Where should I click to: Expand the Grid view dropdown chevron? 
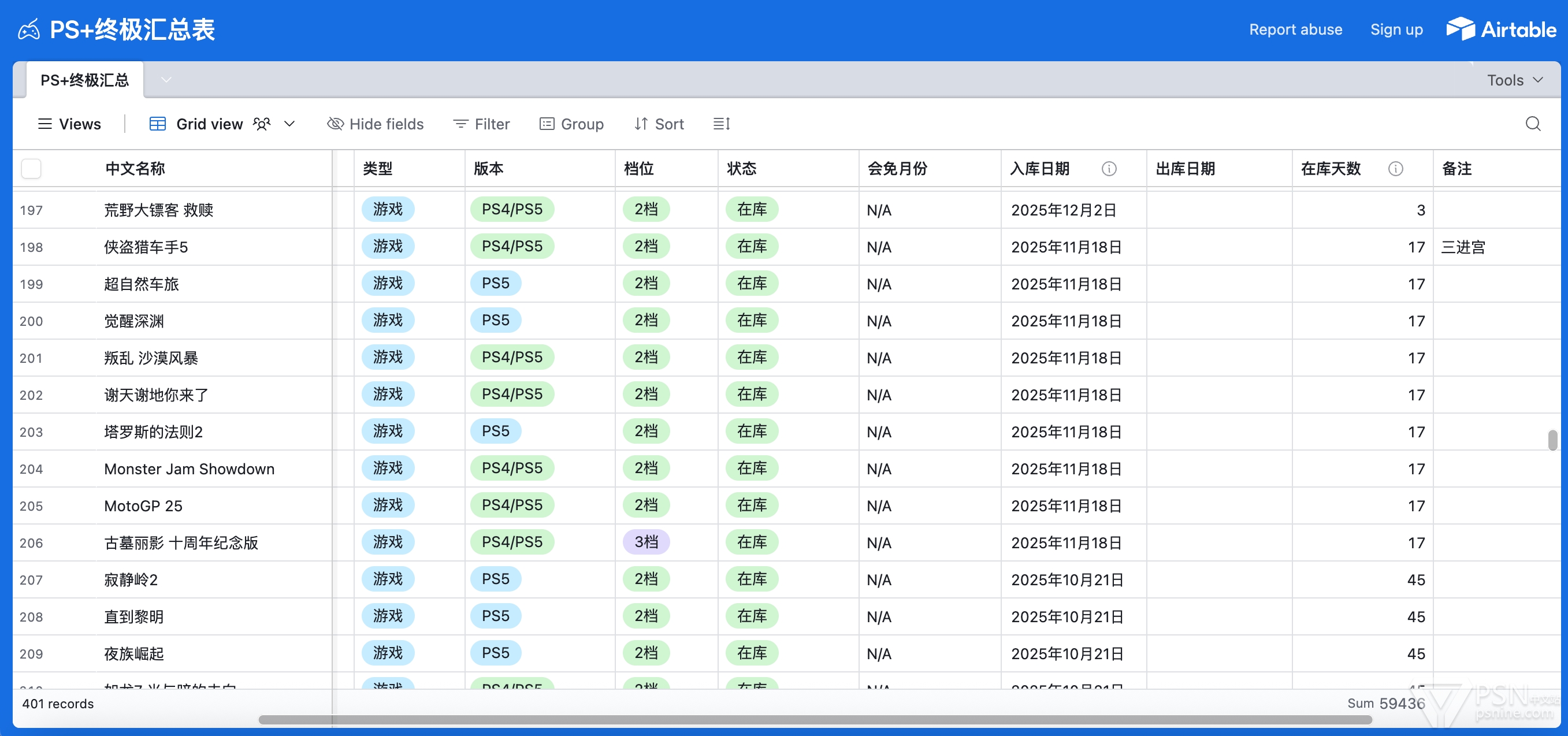click(x=290, y=124)
